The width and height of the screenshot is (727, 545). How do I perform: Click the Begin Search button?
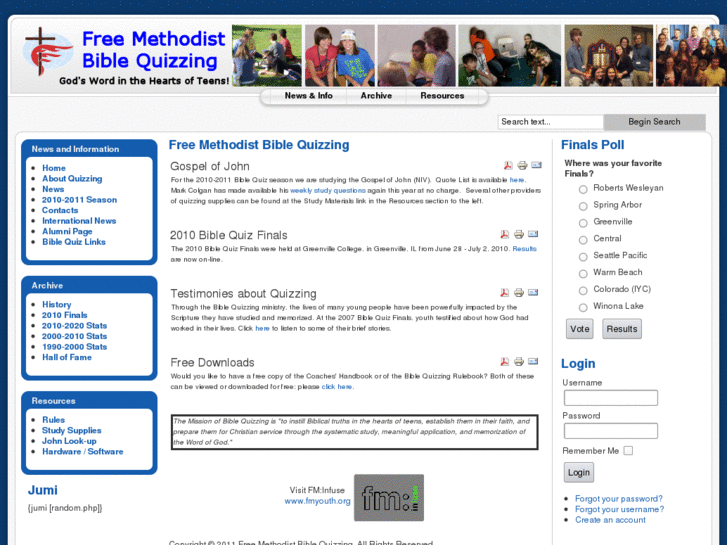[x=654, y=122]
